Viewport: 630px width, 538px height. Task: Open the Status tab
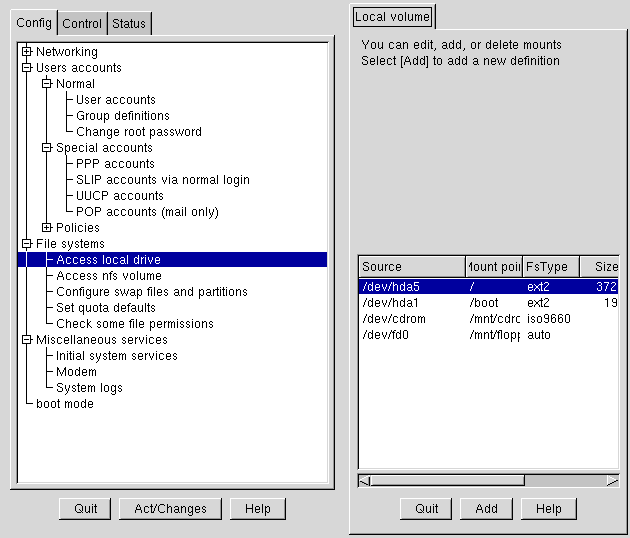(x=128, y=24)
